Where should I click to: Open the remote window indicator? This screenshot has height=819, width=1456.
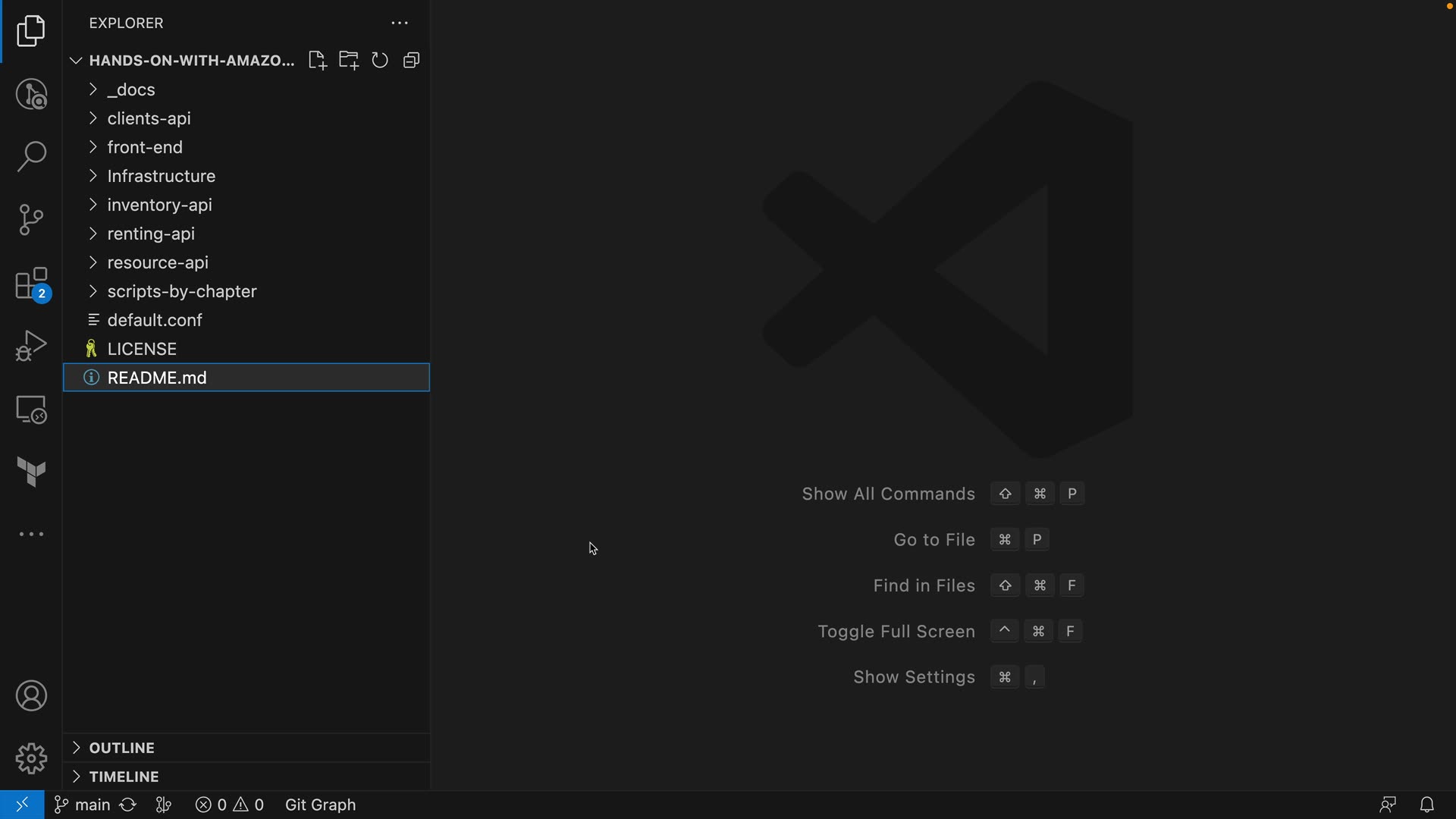(22, 805)
